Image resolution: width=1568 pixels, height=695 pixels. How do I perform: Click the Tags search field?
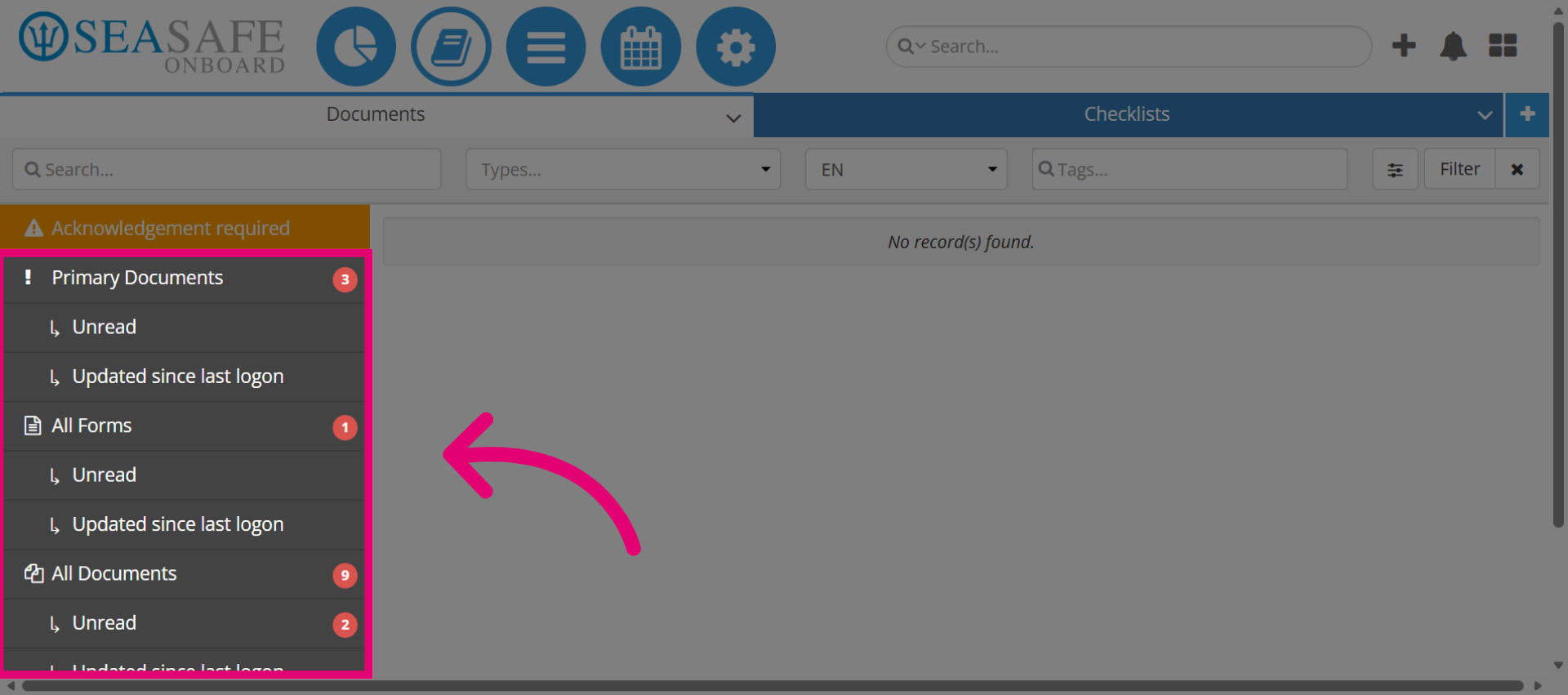1190,169
